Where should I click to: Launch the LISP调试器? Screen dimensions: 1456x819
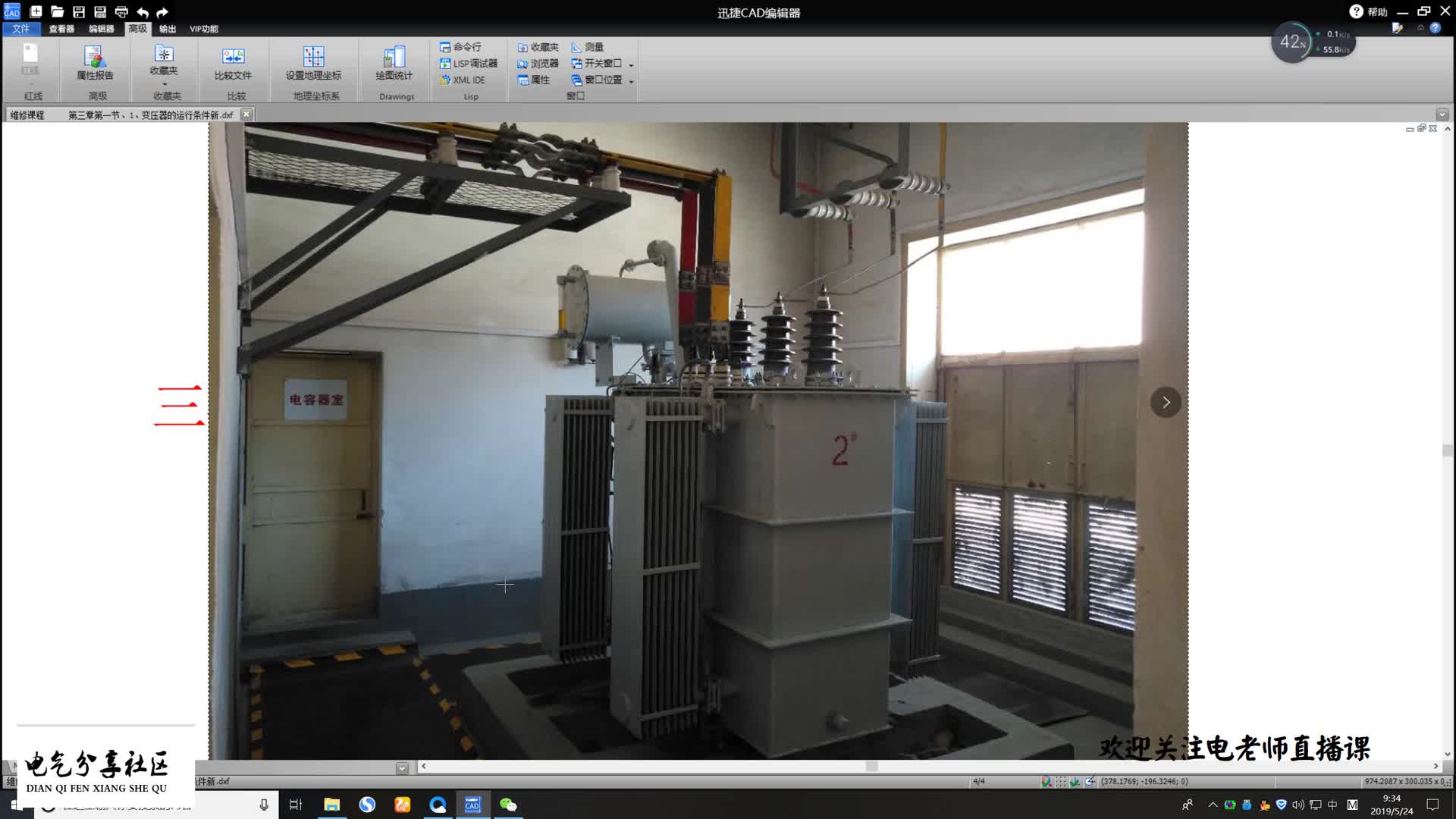(x=469, y=64)
